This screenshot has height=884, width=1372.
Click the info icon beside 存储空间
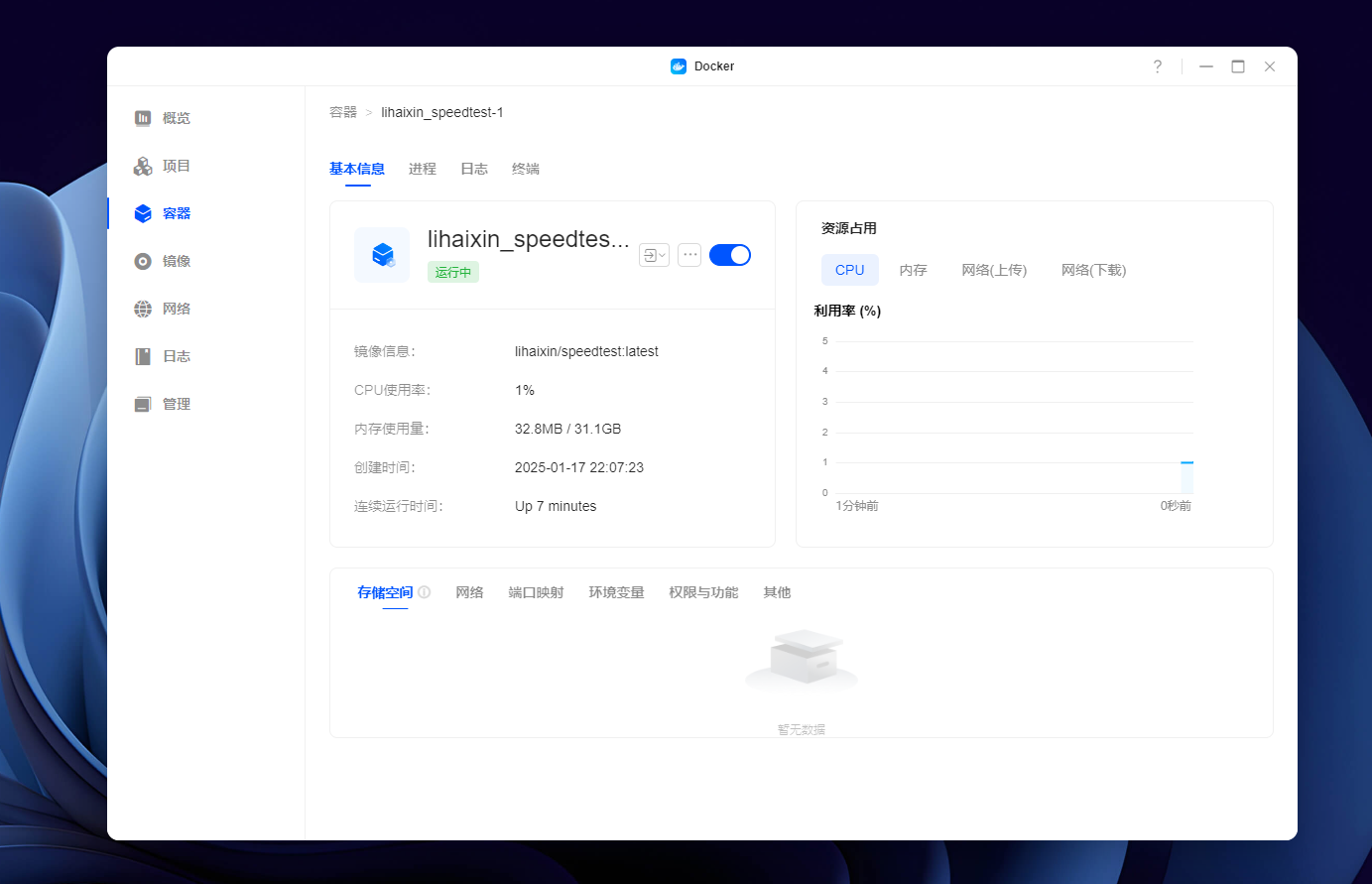click(425, 592)
